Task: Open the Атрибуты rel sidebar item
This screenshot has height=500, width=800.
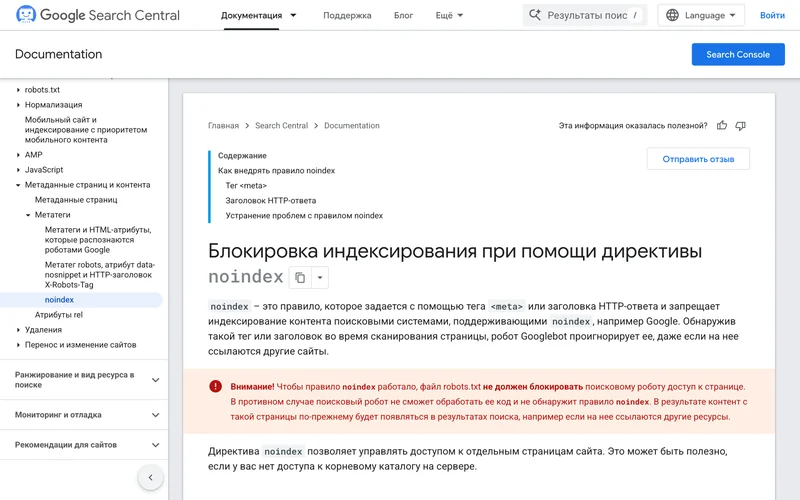Action: 59,315
